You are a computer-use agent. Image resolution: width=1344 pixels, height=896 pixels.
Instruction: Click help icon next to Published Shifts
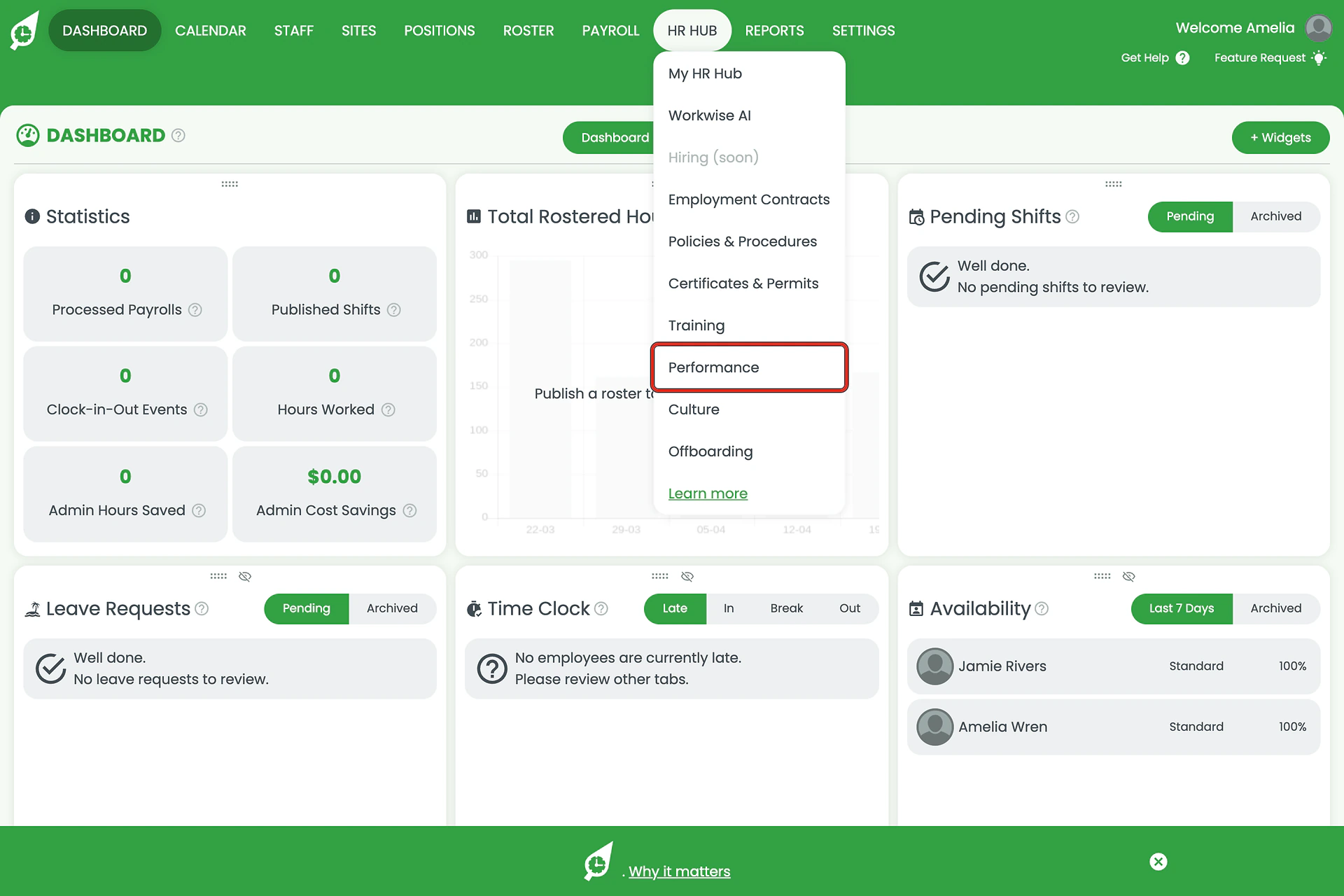[394, 310]
